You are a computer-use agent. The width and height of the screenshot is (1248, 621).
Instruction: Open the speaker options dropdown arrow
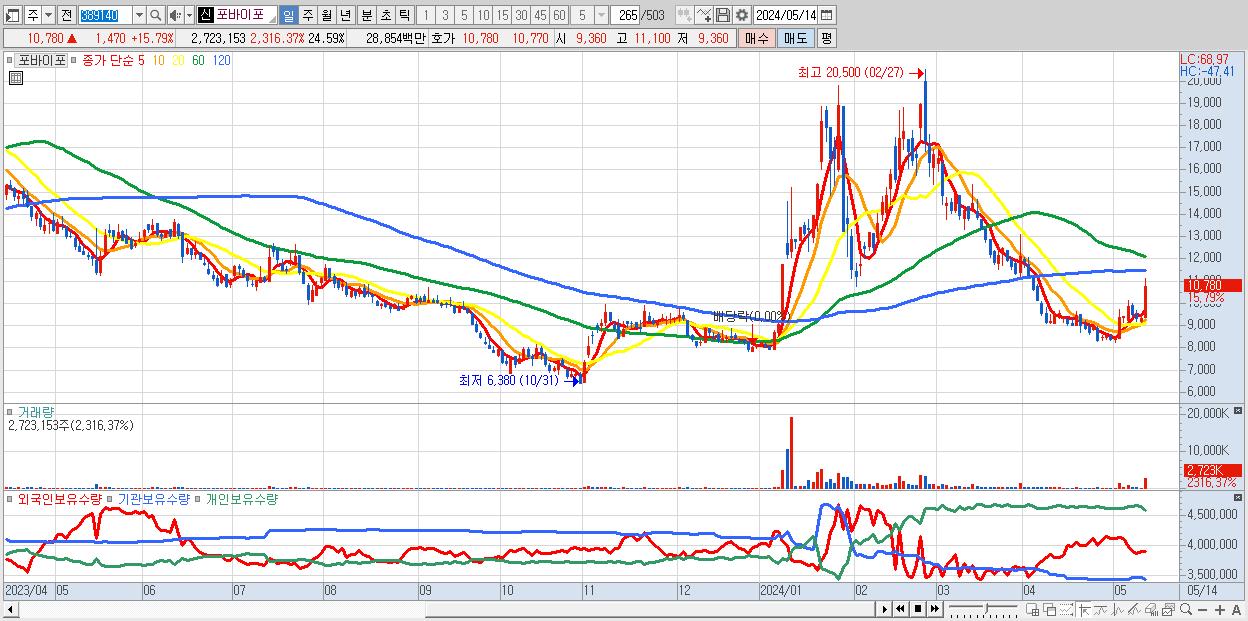189,15
